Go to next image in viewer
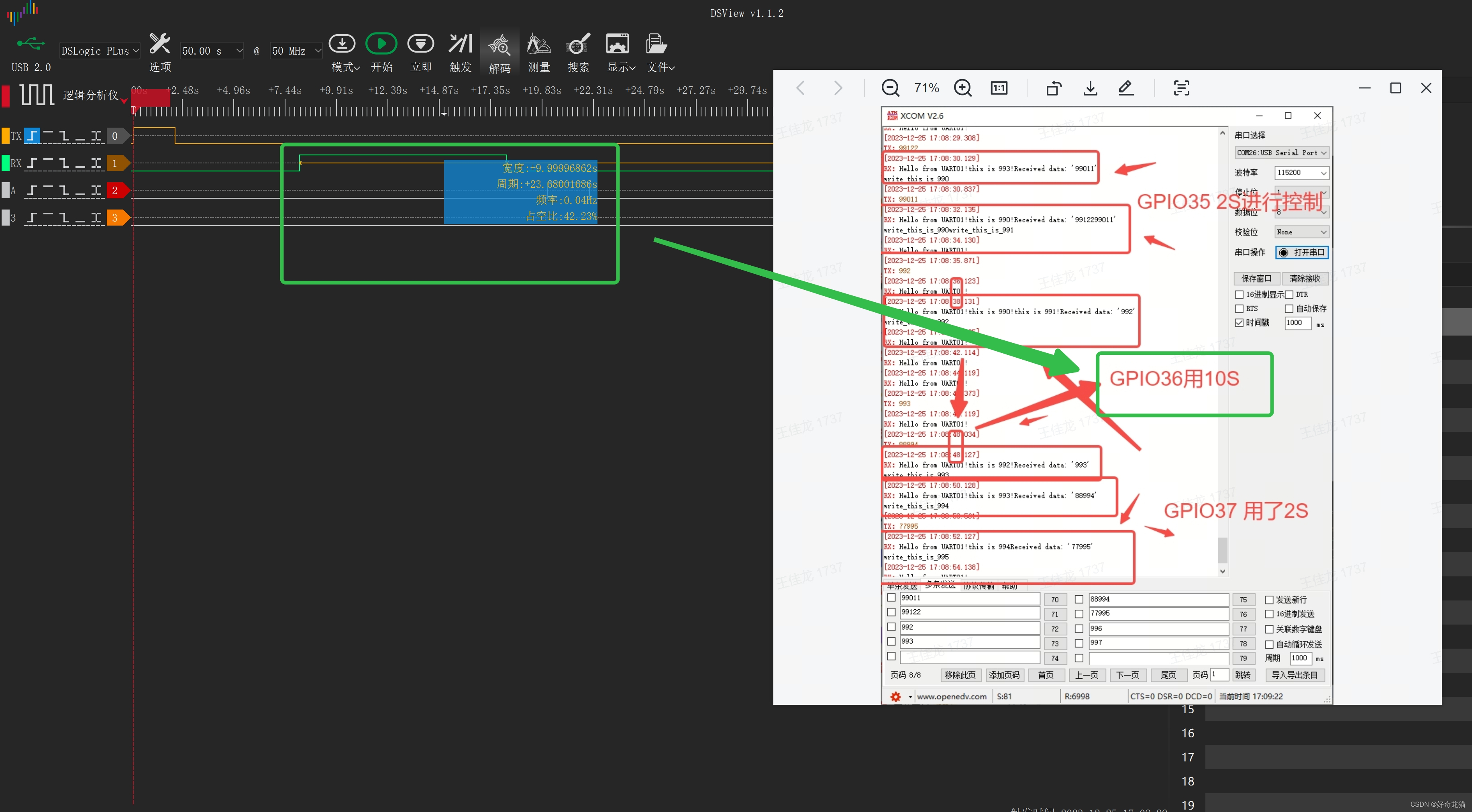 [838, 88]
